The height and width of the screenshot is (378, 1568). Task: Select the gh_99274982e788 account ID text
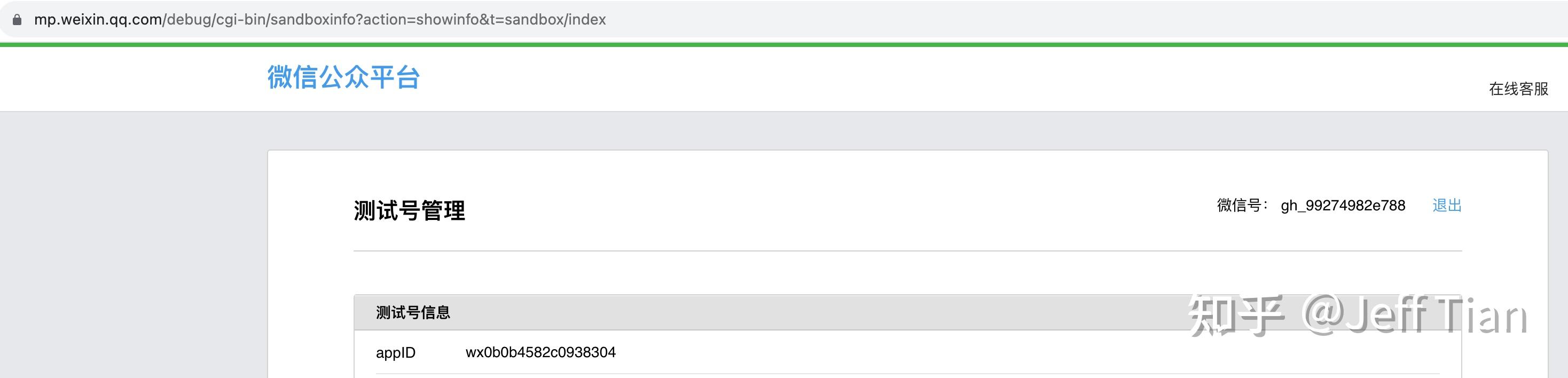tap(1343, 205)
